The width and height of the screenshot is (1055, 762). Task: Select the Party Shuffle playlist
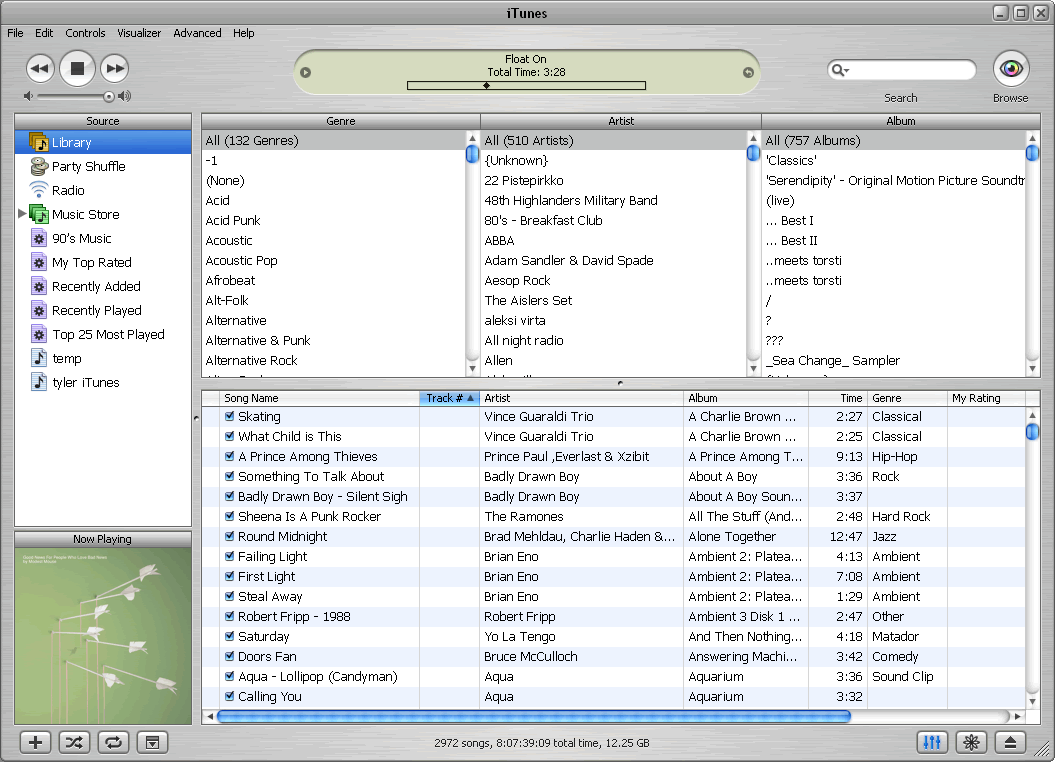click(x=88, y=166)
